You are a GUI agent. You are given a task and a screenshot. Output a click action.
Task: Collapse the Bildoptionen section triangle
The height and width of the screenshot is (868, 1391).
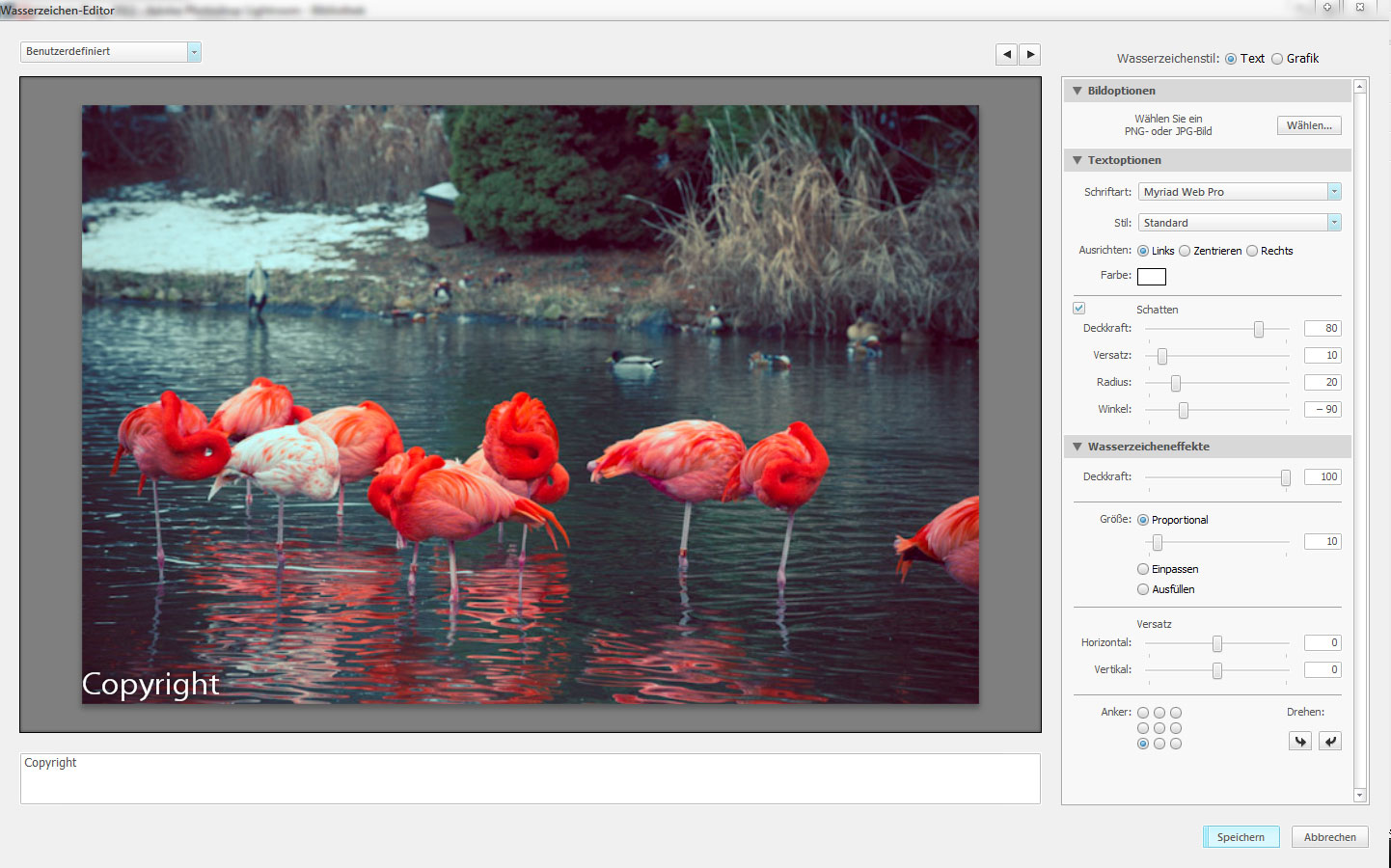click(1077, 91)
